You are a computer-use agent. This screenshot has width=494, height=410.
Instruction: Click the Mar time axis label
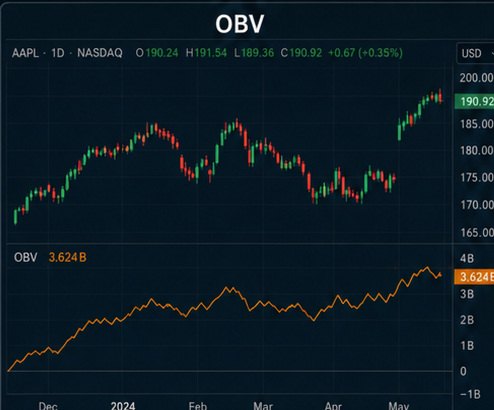pyautogui.click(x=263, y=406)
